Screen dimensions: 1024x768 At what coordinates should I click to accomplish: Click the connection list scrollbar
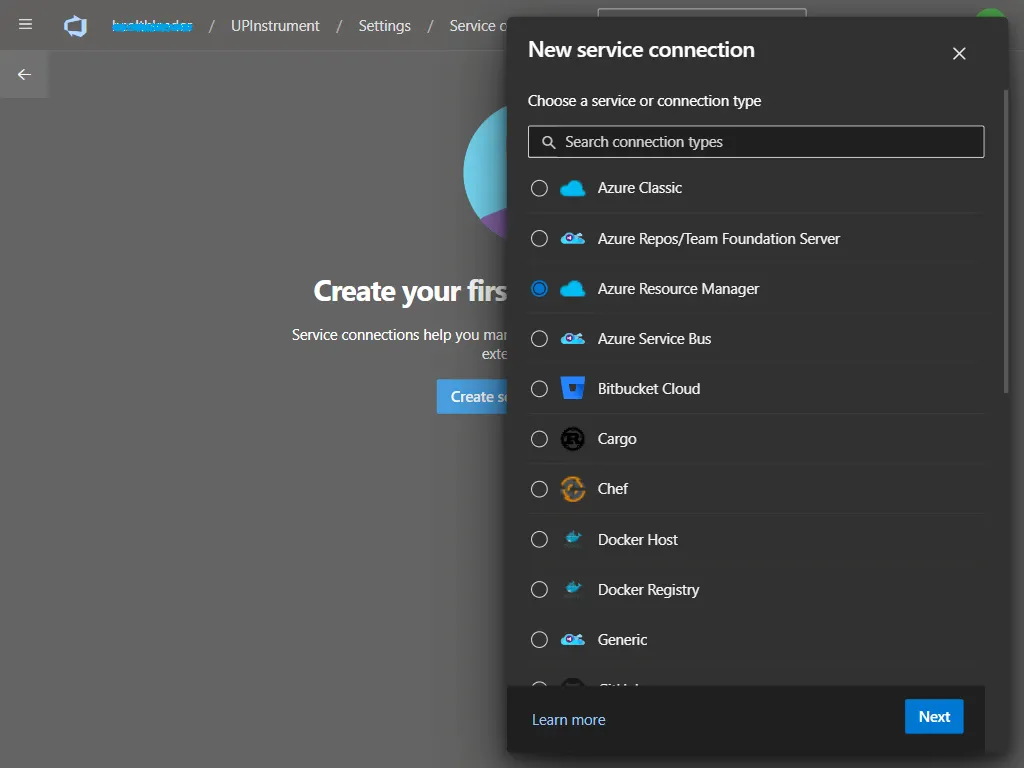click(x=1006, y=242)
